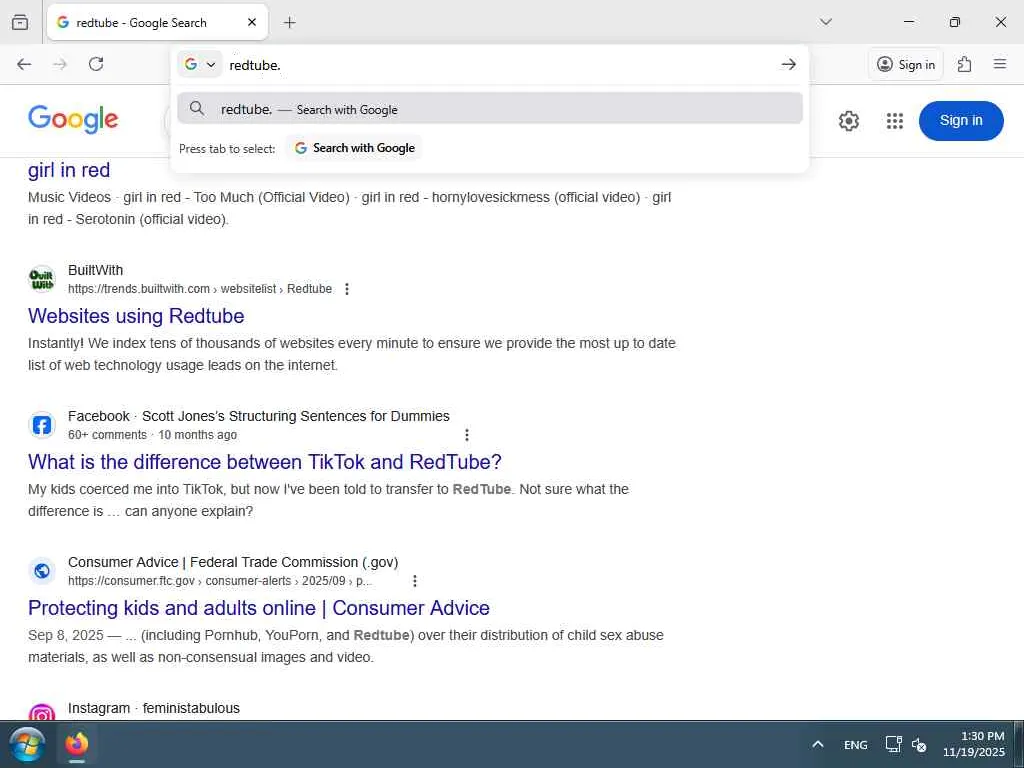Click the FTC Consumer Advice globe favicon
Viewport: 1024px width, 768px height.
coord(42,571)
